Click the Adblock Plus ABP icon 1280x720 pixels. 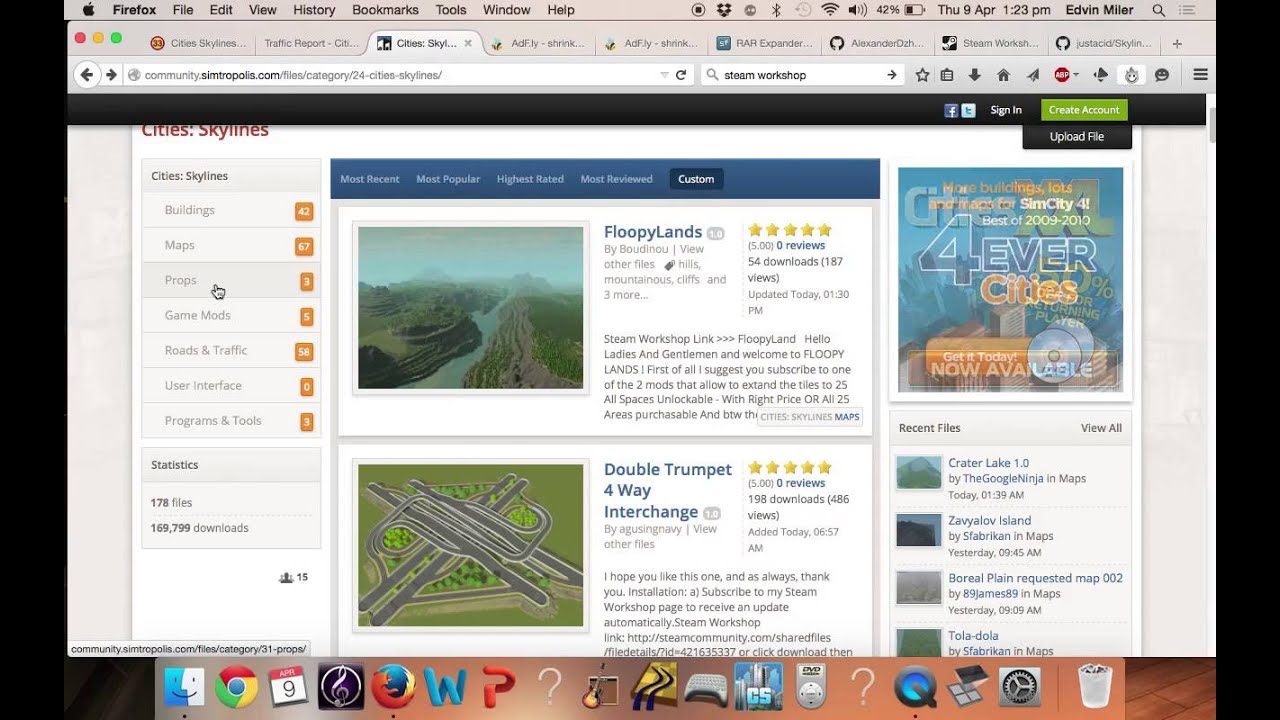click(1062, 75)
